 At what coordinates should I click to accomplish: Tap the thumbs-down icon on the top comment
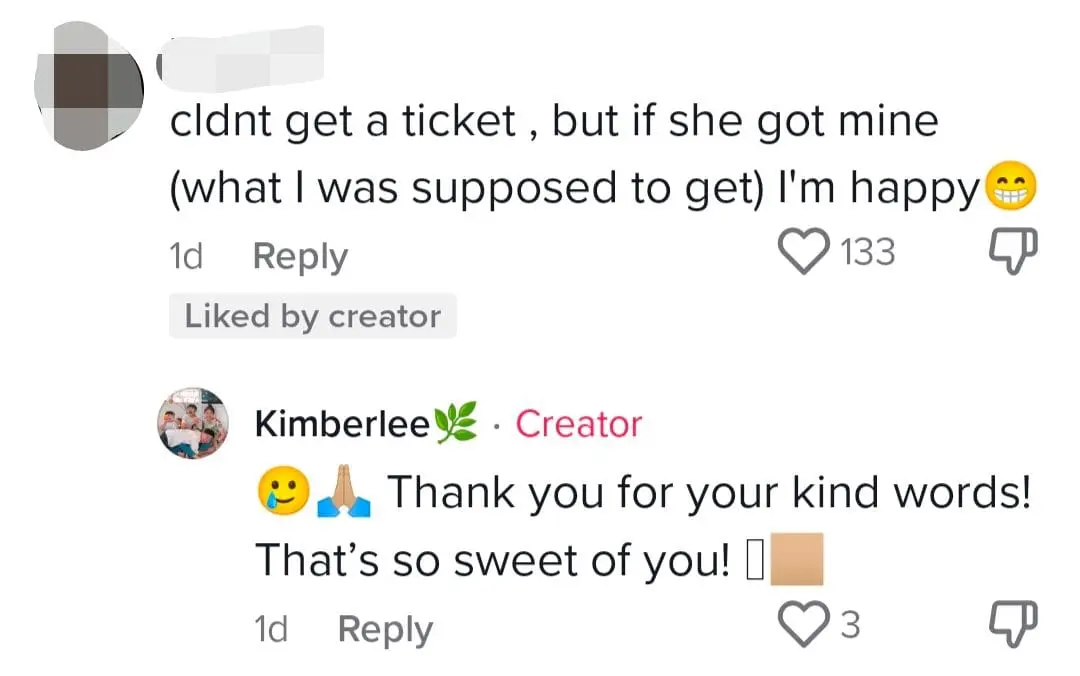tap(1012, 252)
